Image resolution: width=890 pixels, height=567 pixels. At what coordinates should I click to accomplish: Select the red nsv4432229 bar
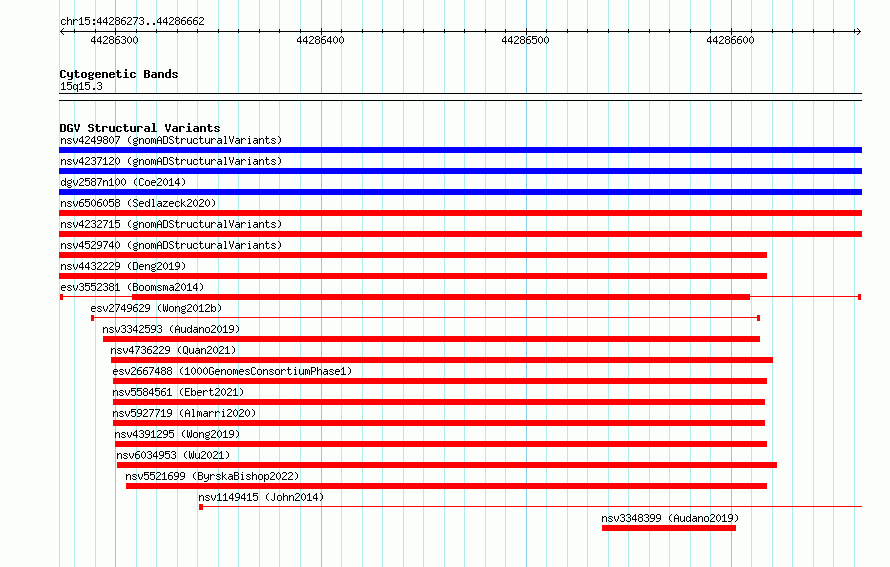tap(413, 276)
